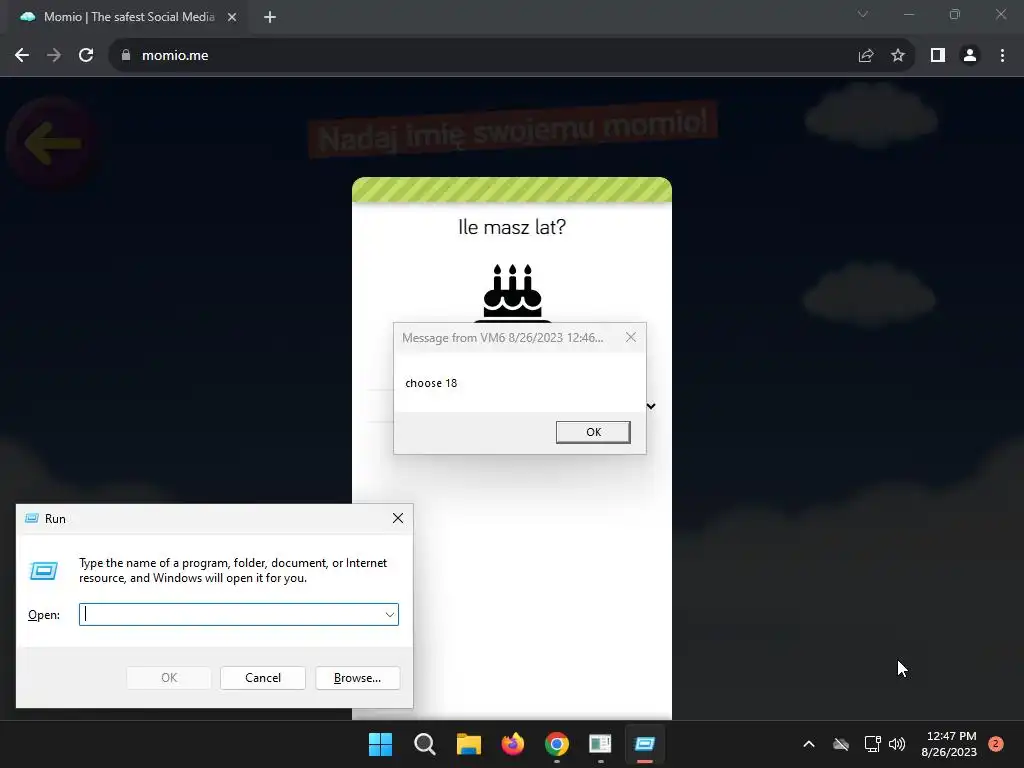Click the 'Ile masz lat?' heading
The height and width of the screenshot is (768, 1024).
point(512,227)
